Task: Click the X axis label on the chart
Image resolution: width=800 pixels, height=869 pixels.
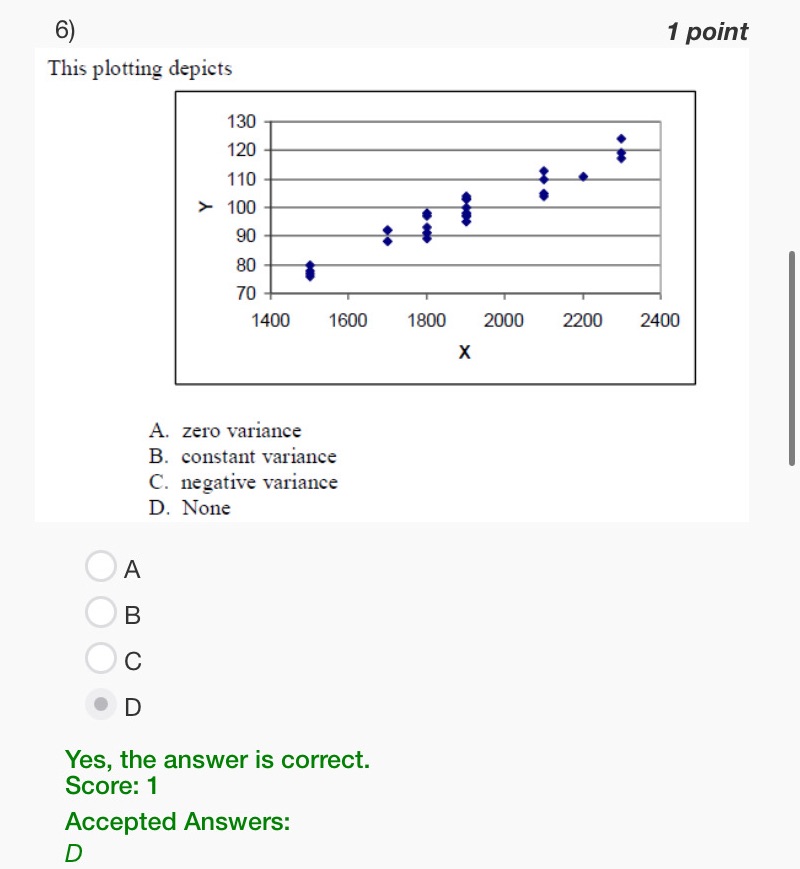Action: (x=463, y=352)
